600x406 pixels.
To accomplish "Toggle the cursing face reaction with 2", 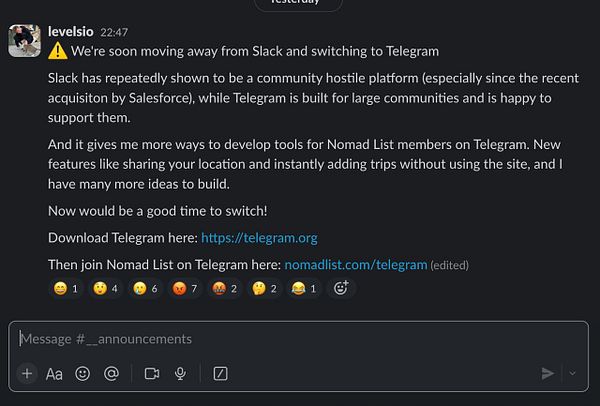I will pos(224,288).
